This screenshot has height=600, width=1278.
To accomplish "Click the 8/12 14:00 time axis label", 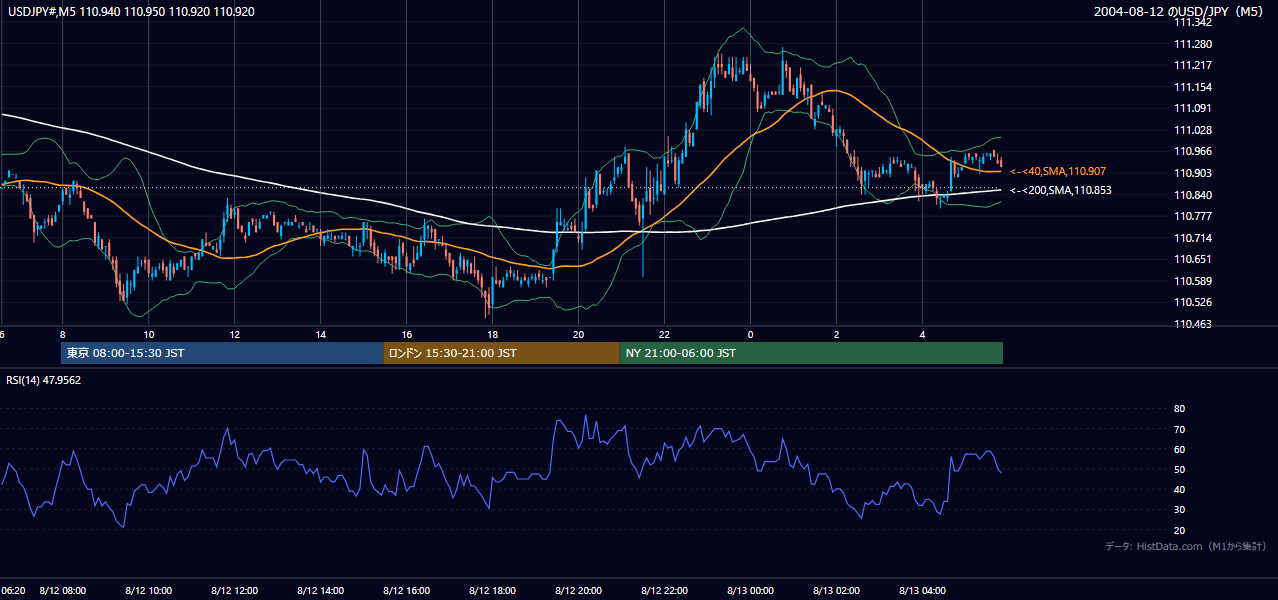I will pos(321,590).
